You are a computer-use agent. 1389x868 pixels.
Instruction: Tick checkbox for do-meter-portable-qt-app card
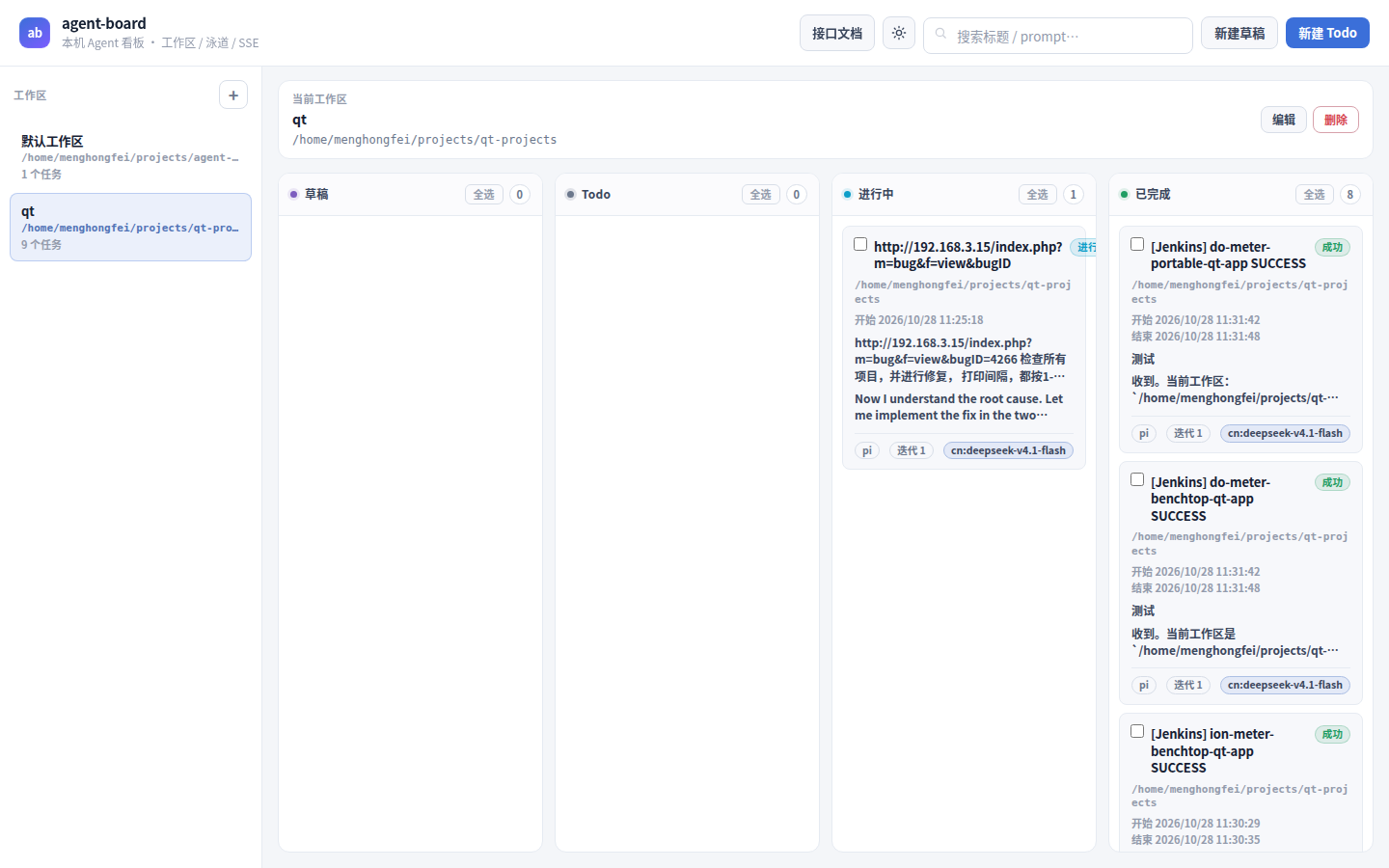1137,245
